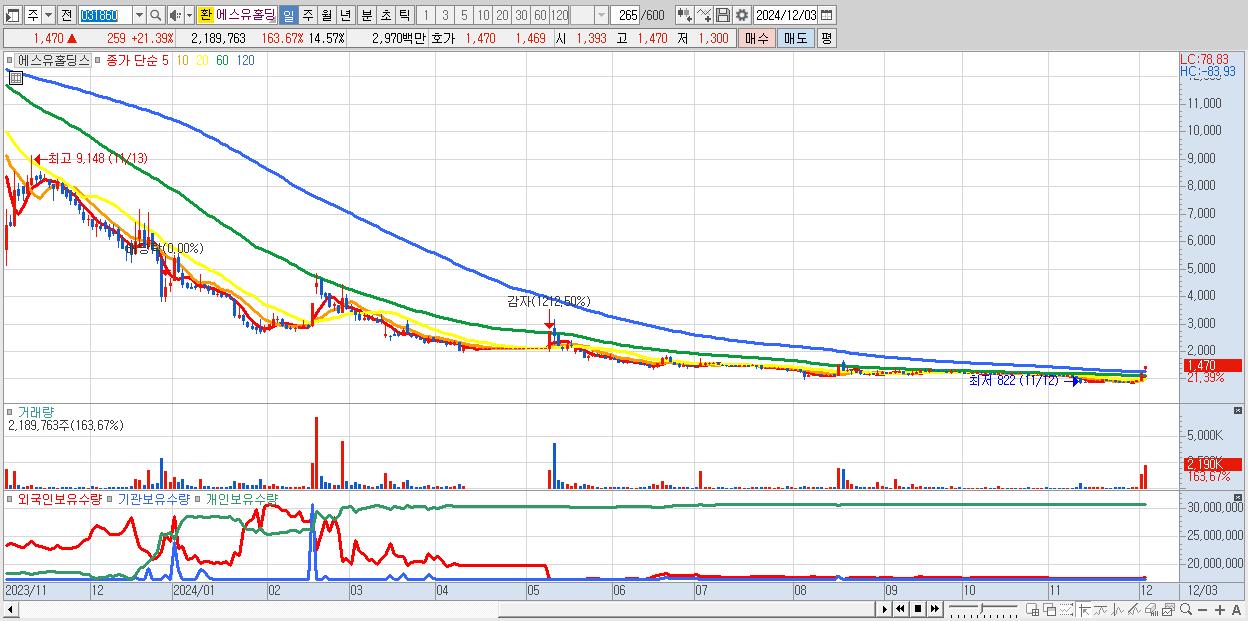The width and height of the screenshot is (1248, 621).
Task: Click the 265 bar count field
Action: coord(626,15)
